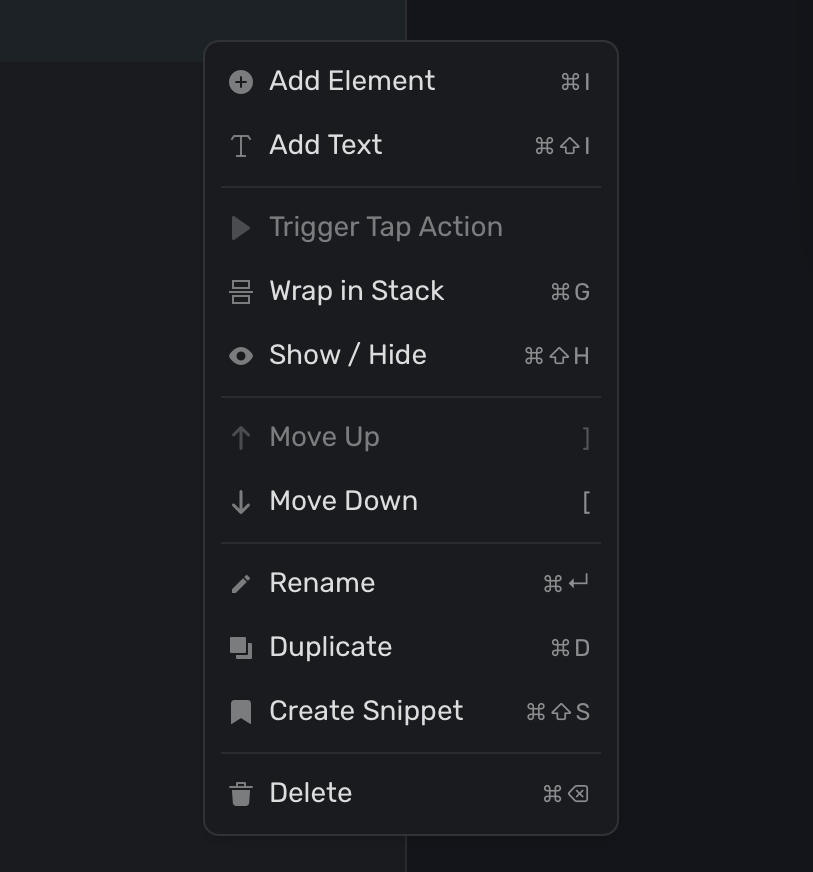Screen dimensions: 813x872
Task: Click the T icon for Add Text
Action: (241, 146)
